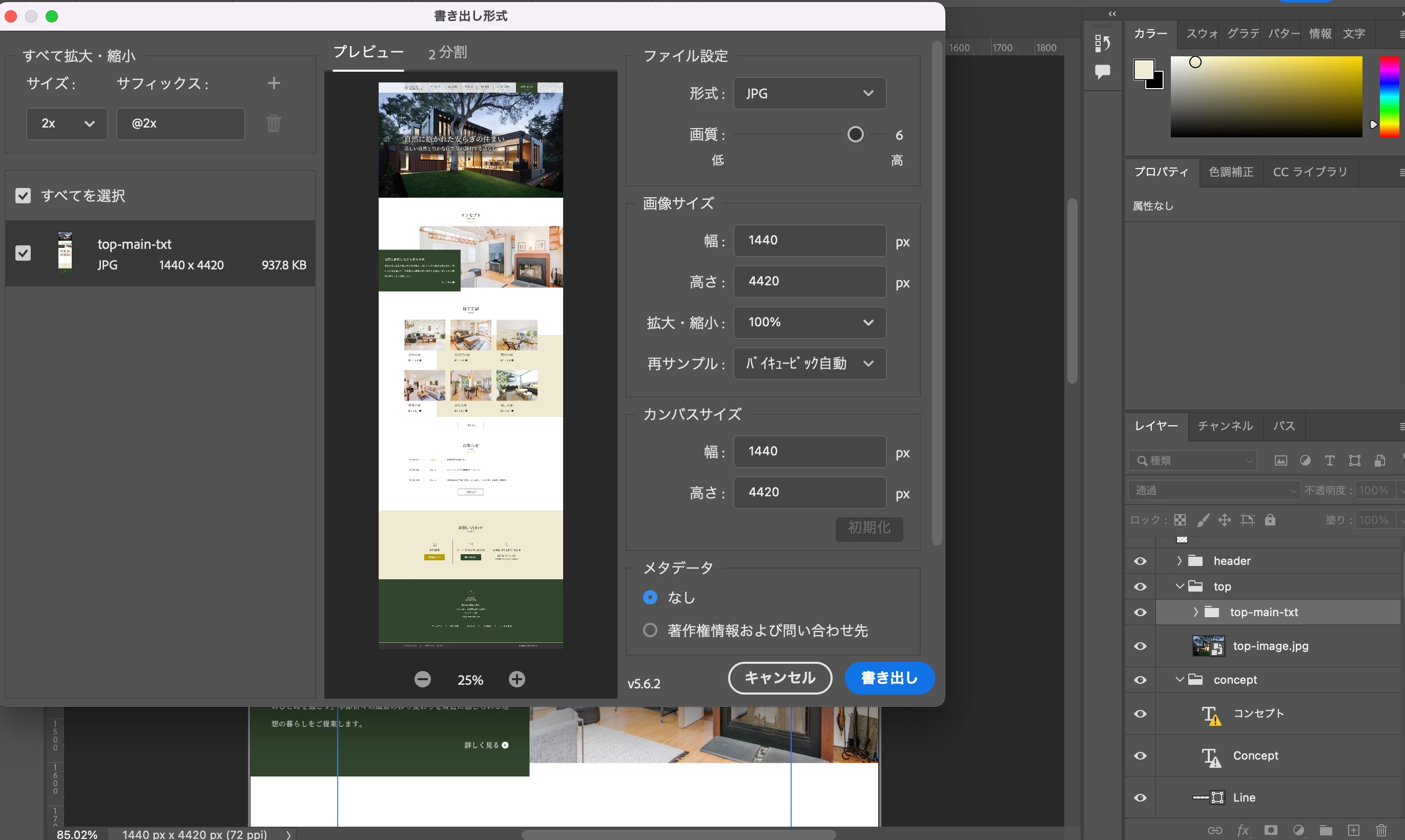The height and width of the screenshot is (840, 1405).
Task: Click delete layer trash icon in Layers panel
Action: (1381, 830)
